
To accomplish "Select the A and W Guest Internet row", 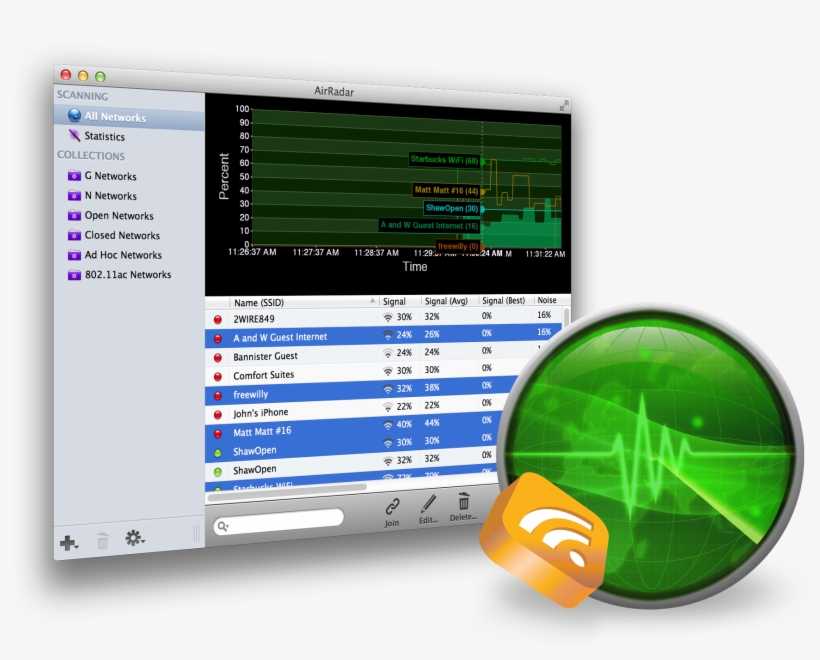I will [x=383, y=336].
